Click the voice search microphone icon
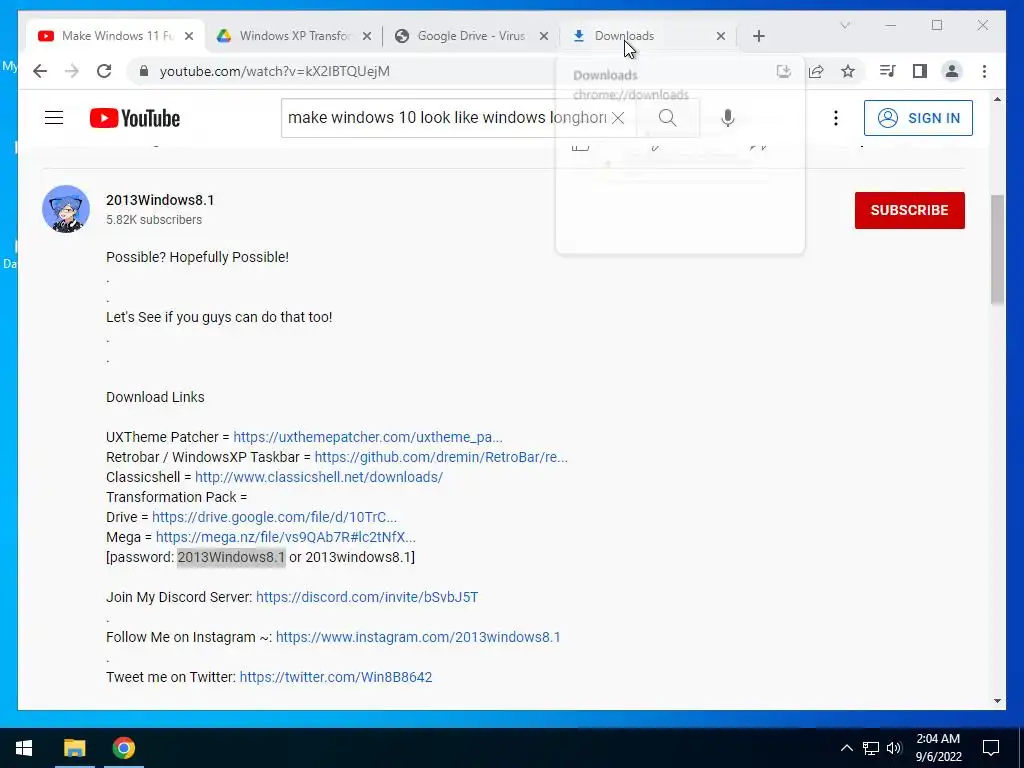Image resolution: width=1024 pixels, height=768 pixels. click(x=728, y=118)
